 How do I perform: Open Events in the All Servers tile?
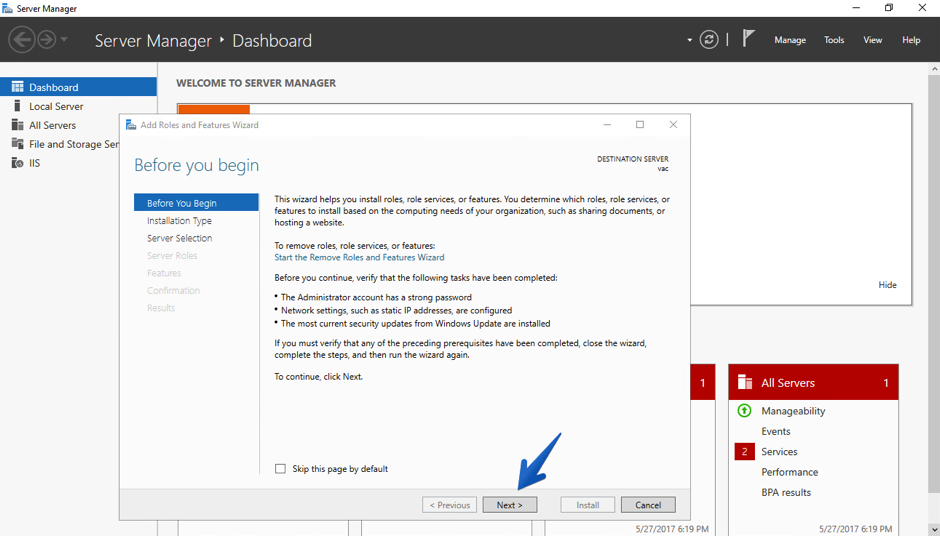[776, 431]
